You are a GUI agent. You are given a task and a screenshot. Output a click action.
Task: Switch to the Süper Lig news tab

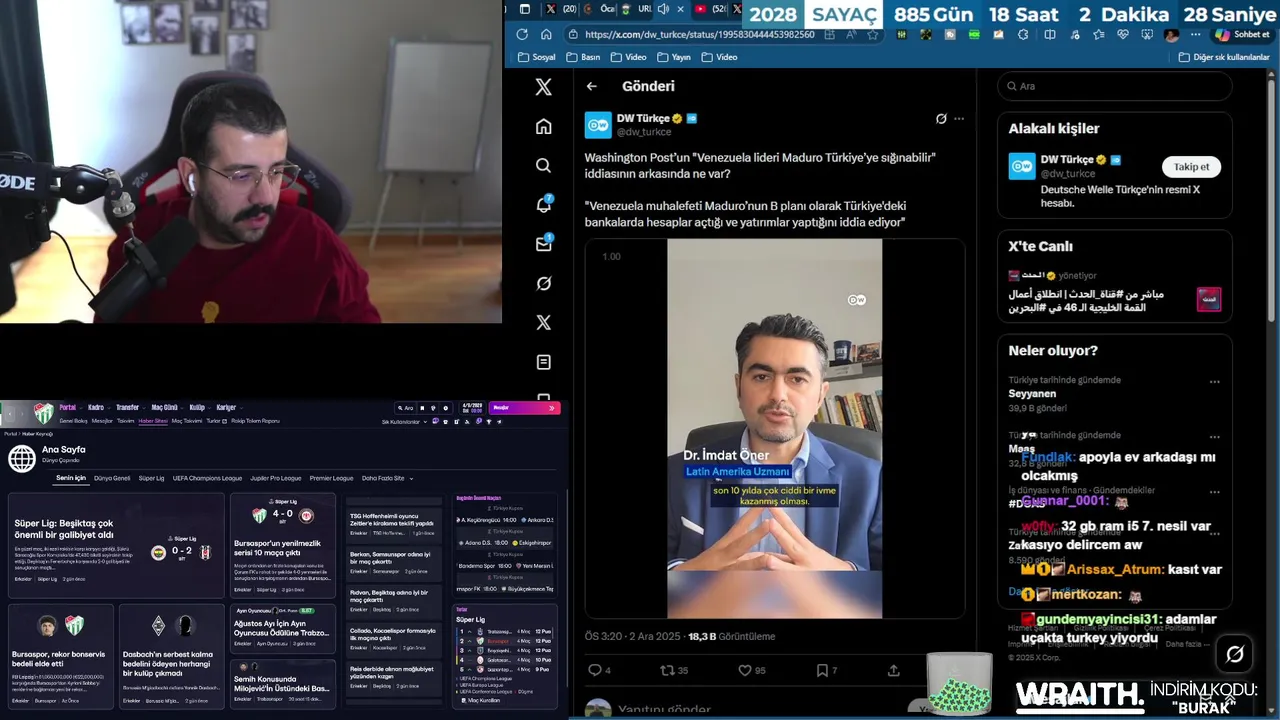click(151, 478)
